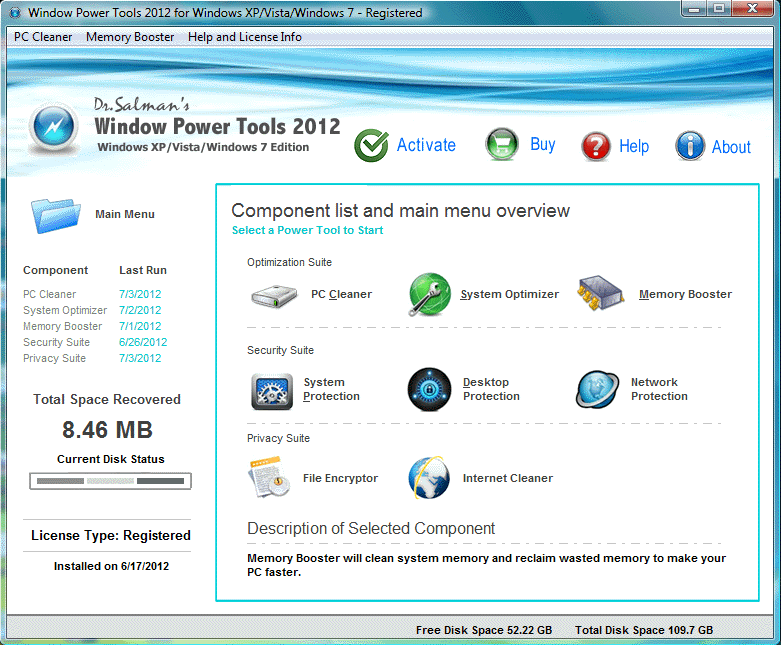This screenshot has width=781, height=645.
Task: Select System Optimizer in the component list
Action: click(65, 310)
